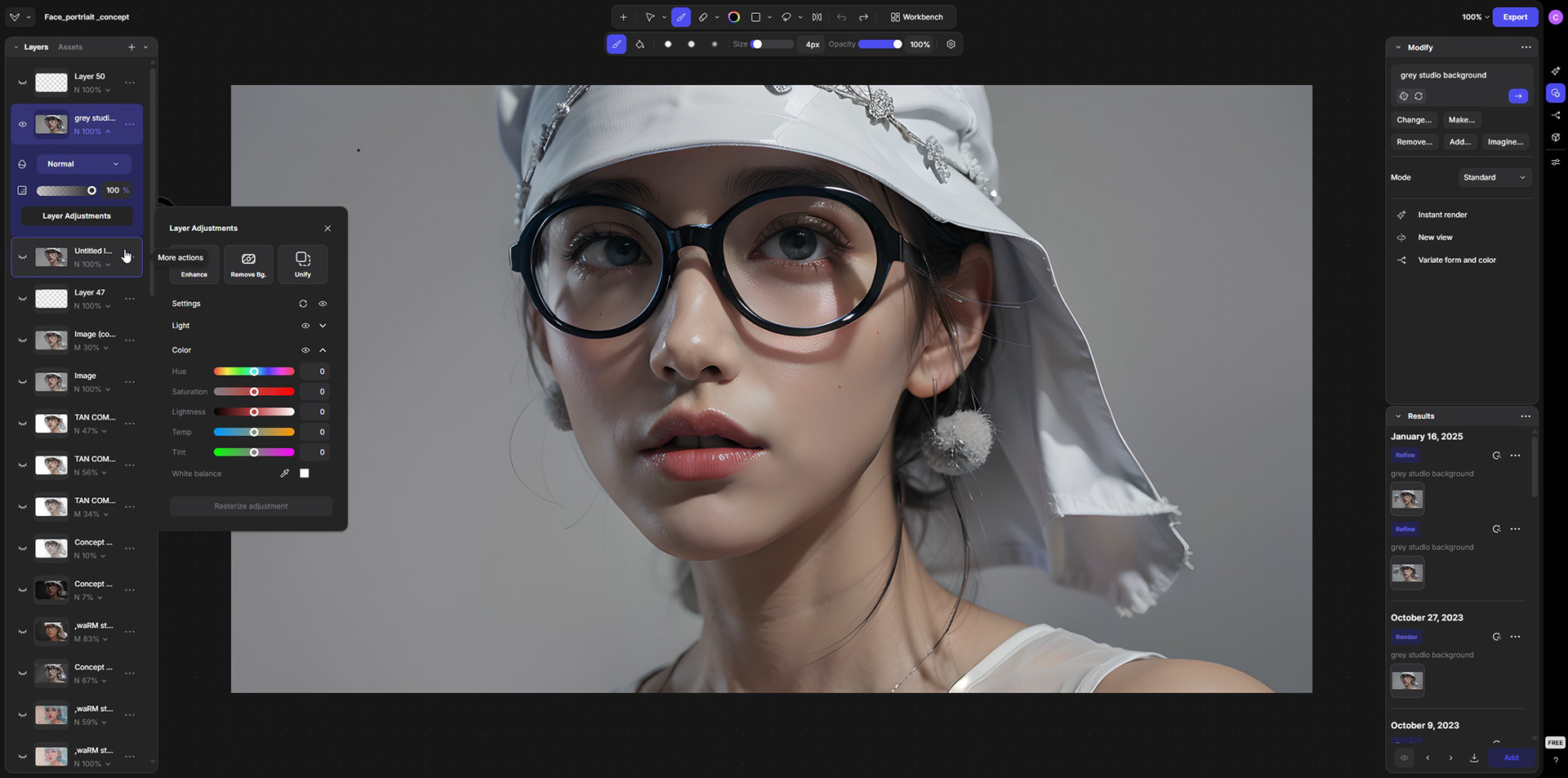Image resolution: width=1568 pixels, height=778 pixels.
Task: Select the paint bucket fill tool
Action: pos(639,44)
